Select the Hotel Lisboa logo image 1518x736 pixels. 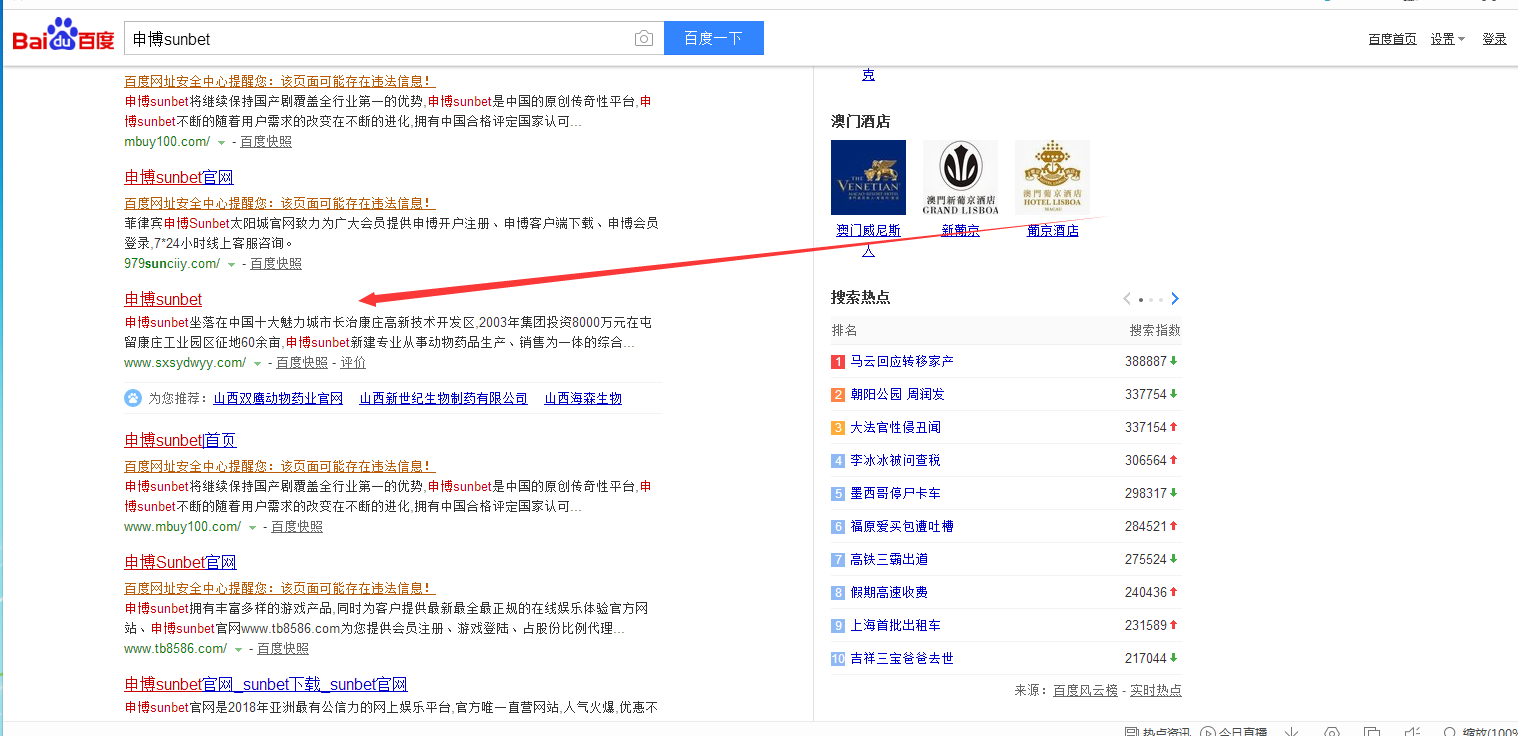point(1052,177)
